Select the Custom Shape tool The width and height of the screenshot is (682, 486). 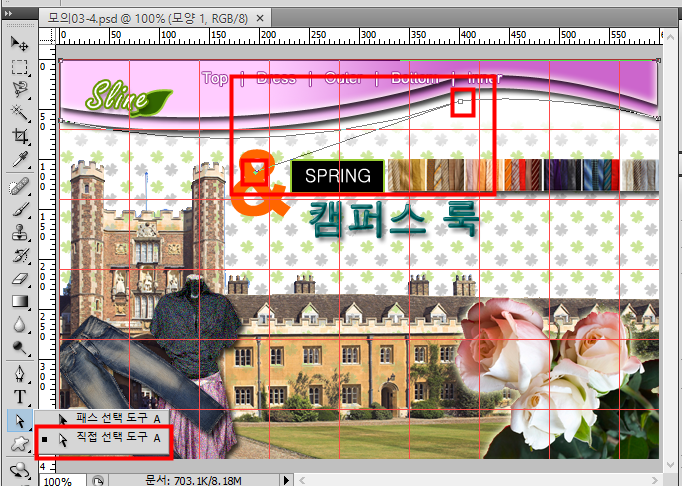pos(19,443)
